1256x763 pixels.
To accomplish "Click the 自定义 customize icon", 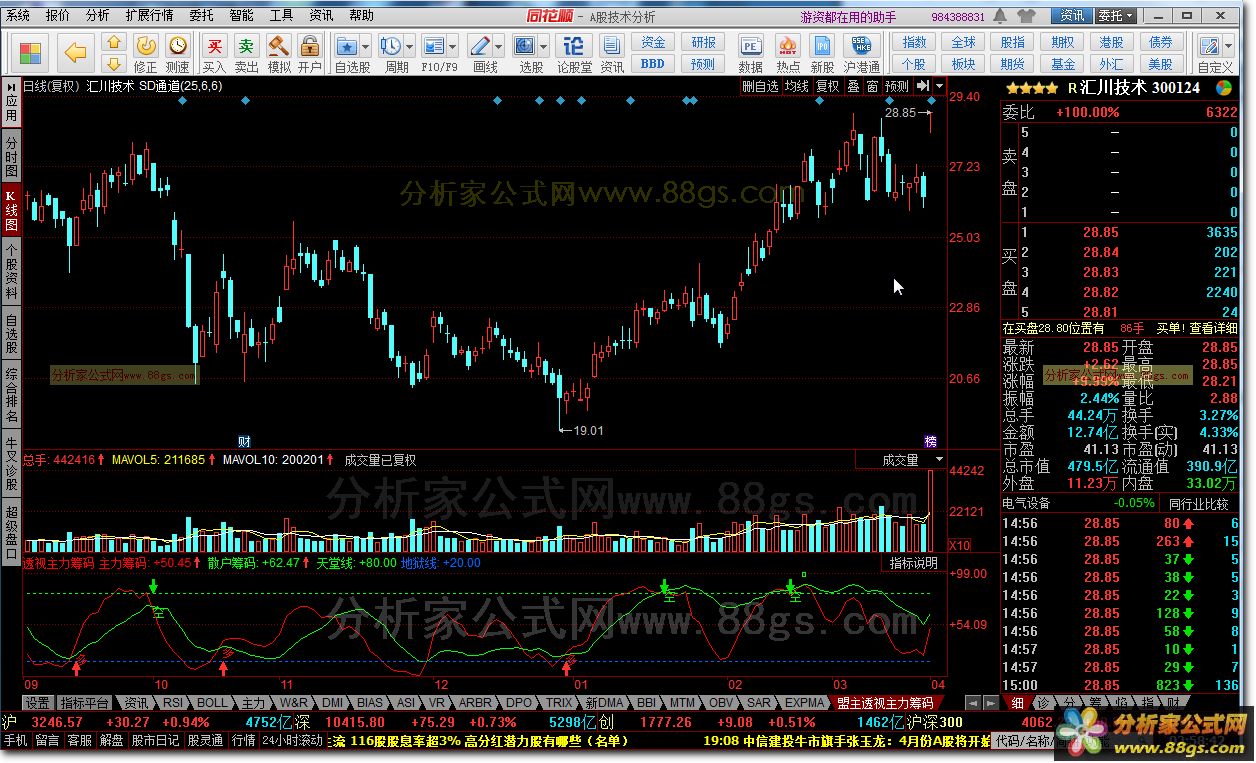I will click(x=1210, y=46).
